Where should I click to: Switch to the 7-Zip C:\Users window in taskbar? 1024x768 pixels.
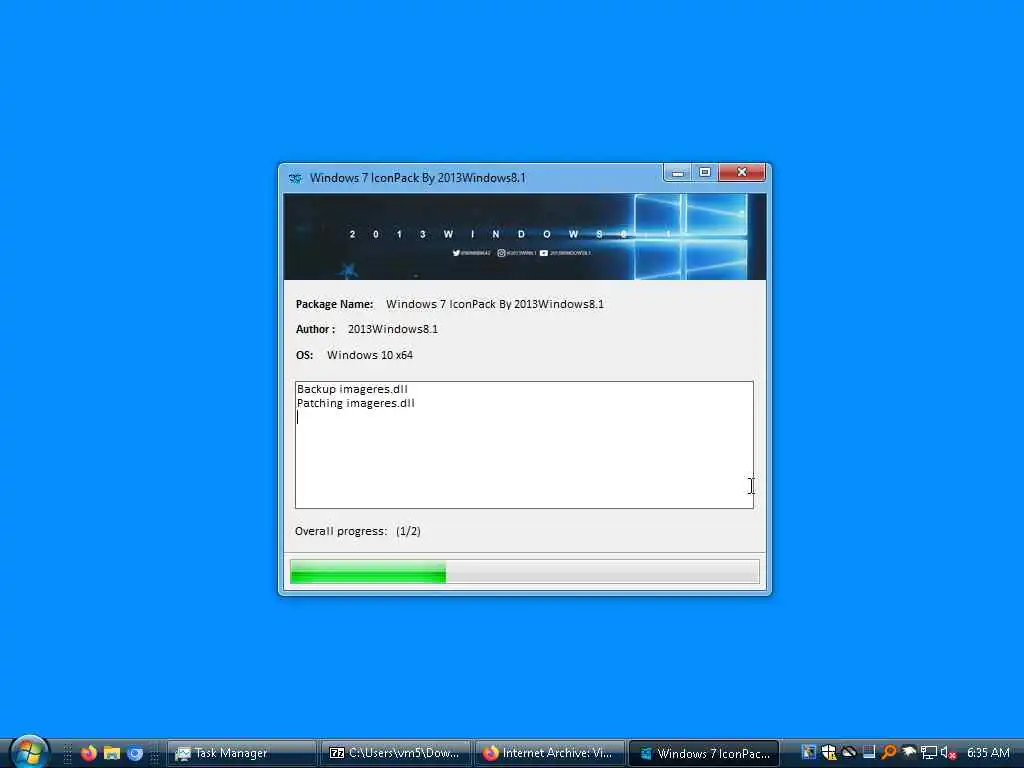coord(395,753)
